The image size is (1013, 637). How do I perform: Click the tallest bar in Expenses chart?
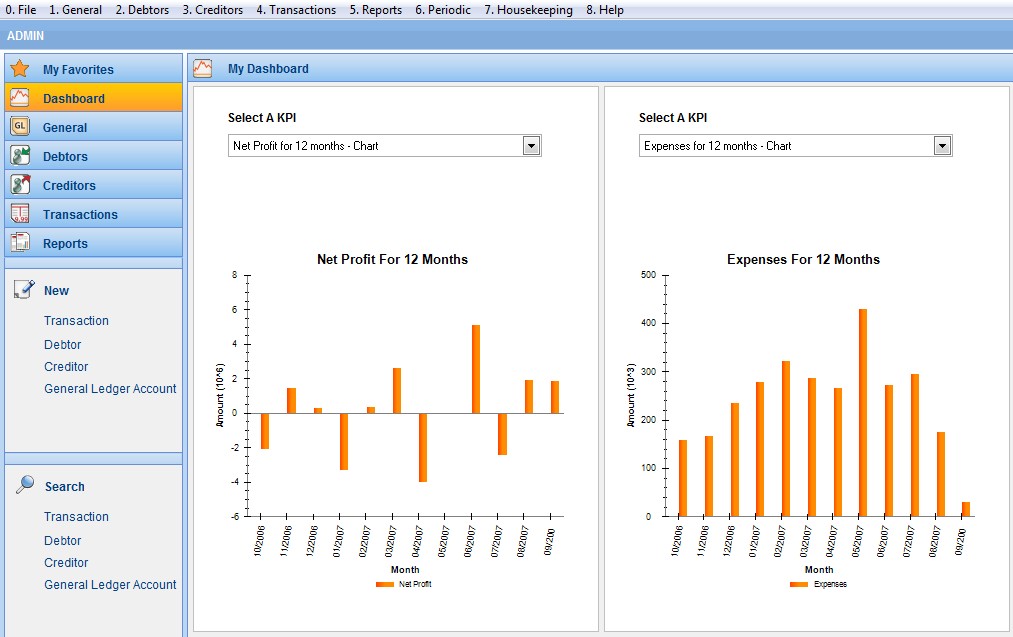(863, 412)
